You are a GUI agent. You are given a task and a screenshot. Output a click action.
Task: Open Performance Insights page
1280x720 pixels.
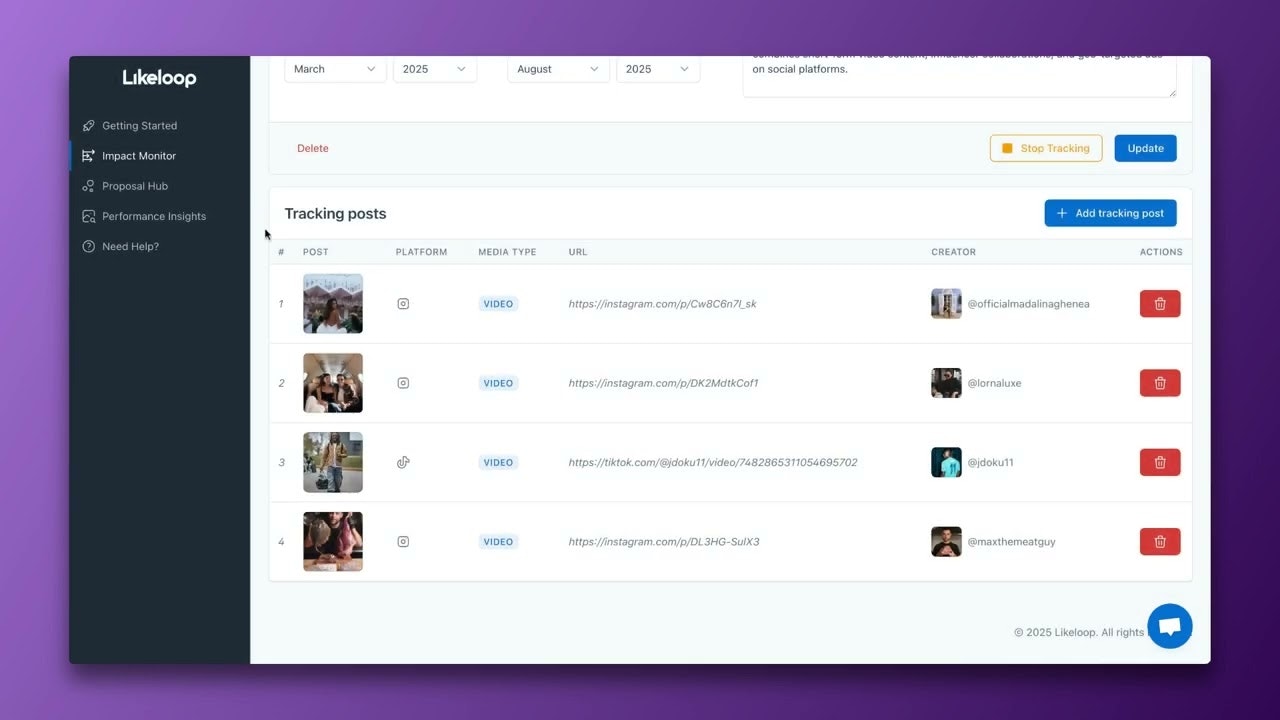(154, 216)
